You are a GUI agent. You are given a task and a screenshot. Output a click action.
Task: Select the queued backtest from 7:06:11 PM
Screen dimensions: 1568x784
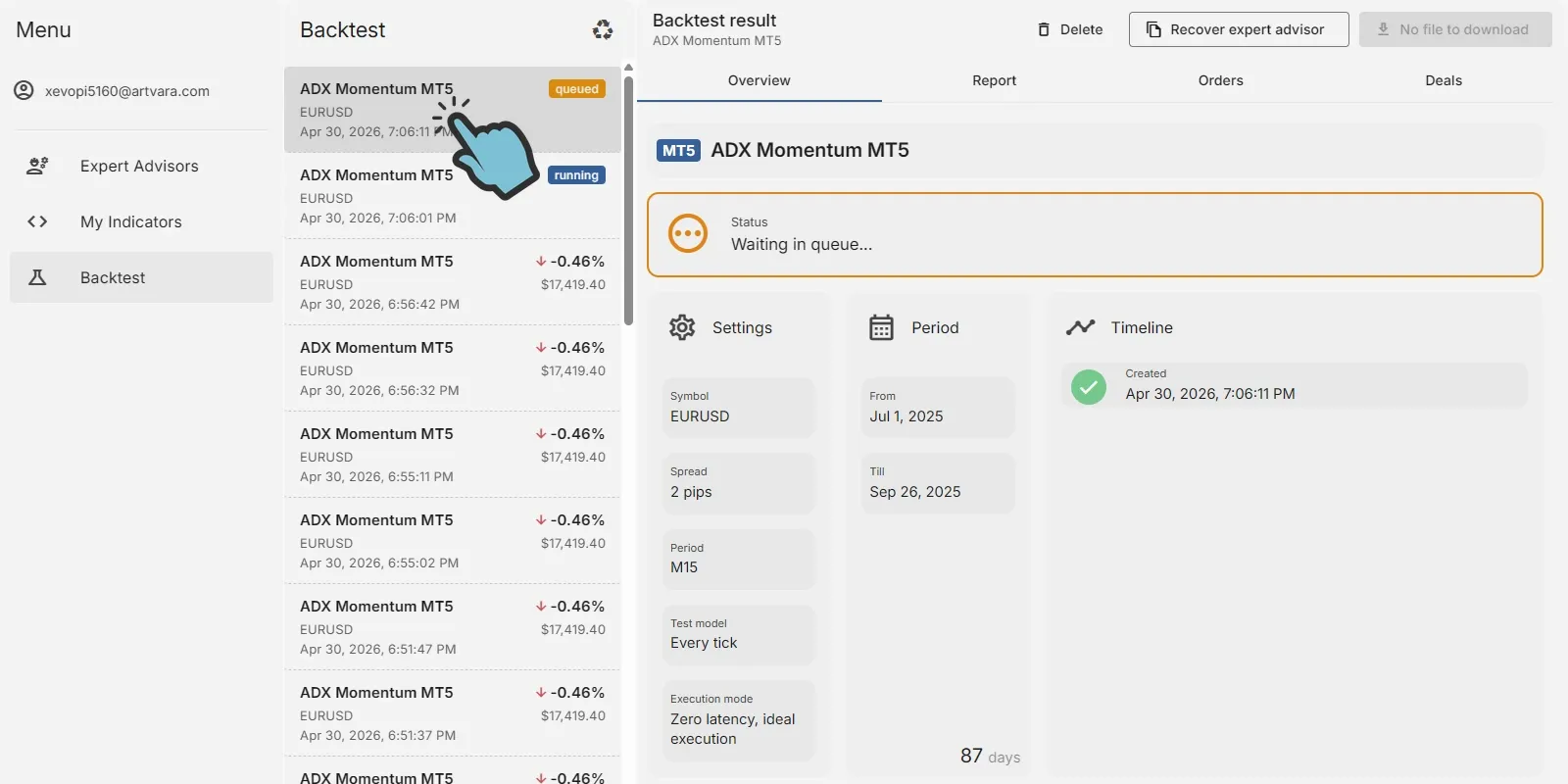tap(453, 110)
